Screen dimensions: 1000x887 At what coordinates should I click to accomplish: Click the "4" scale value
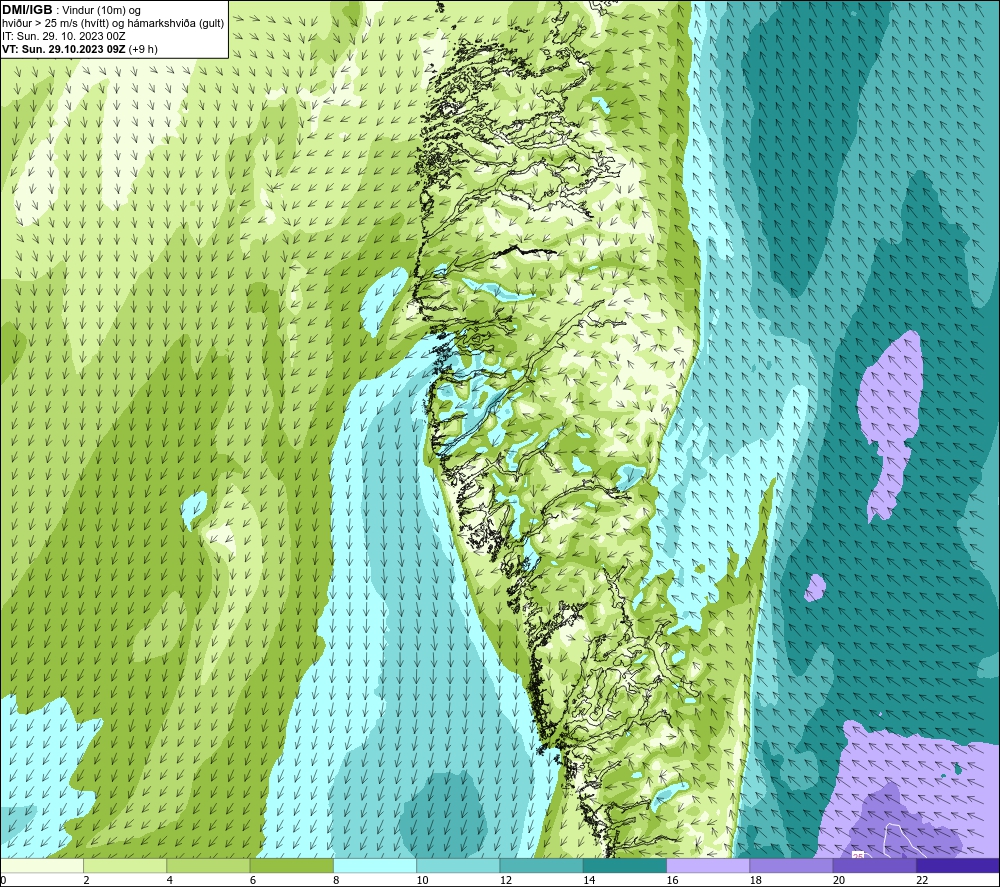click(170, 880)
